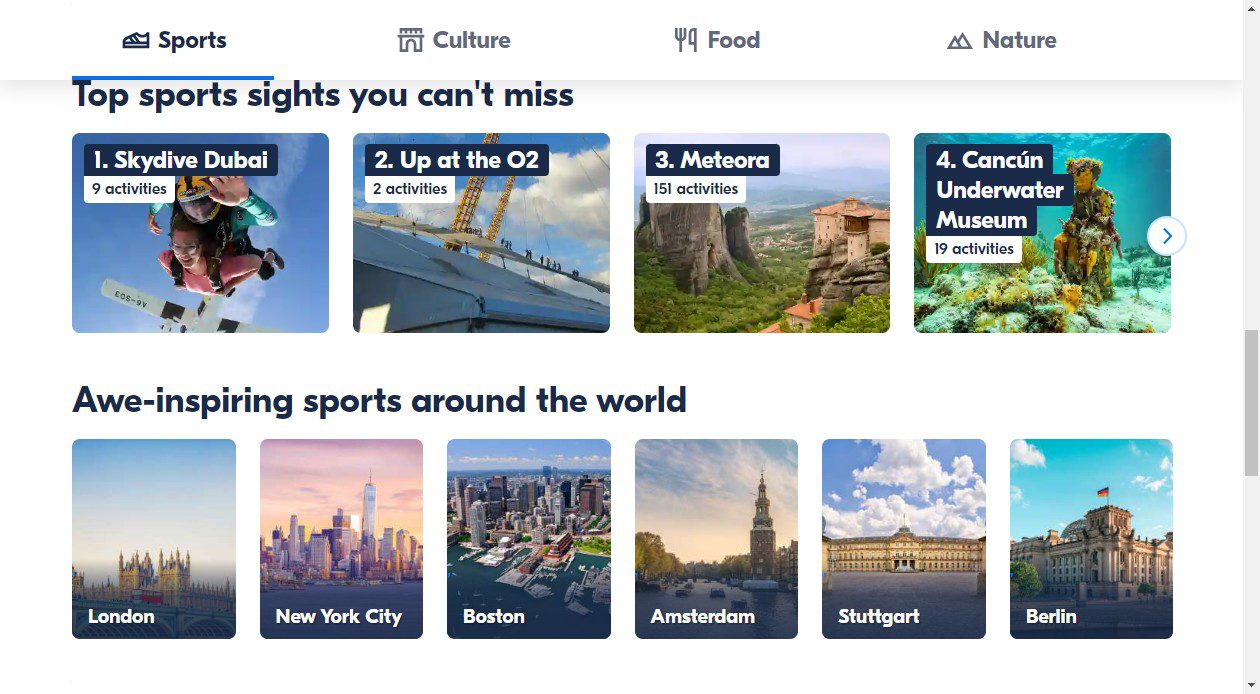This screenshot has width=1260, height=694.
Task: Select the Amsterdam destination tile
Action: [x=716, y=538]
